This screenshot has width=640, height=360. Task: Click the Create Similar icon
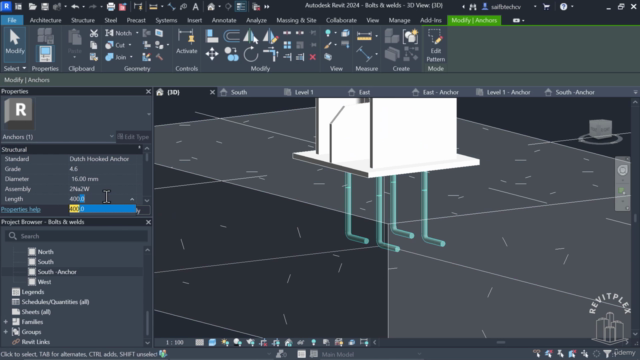tap(411, 36)
